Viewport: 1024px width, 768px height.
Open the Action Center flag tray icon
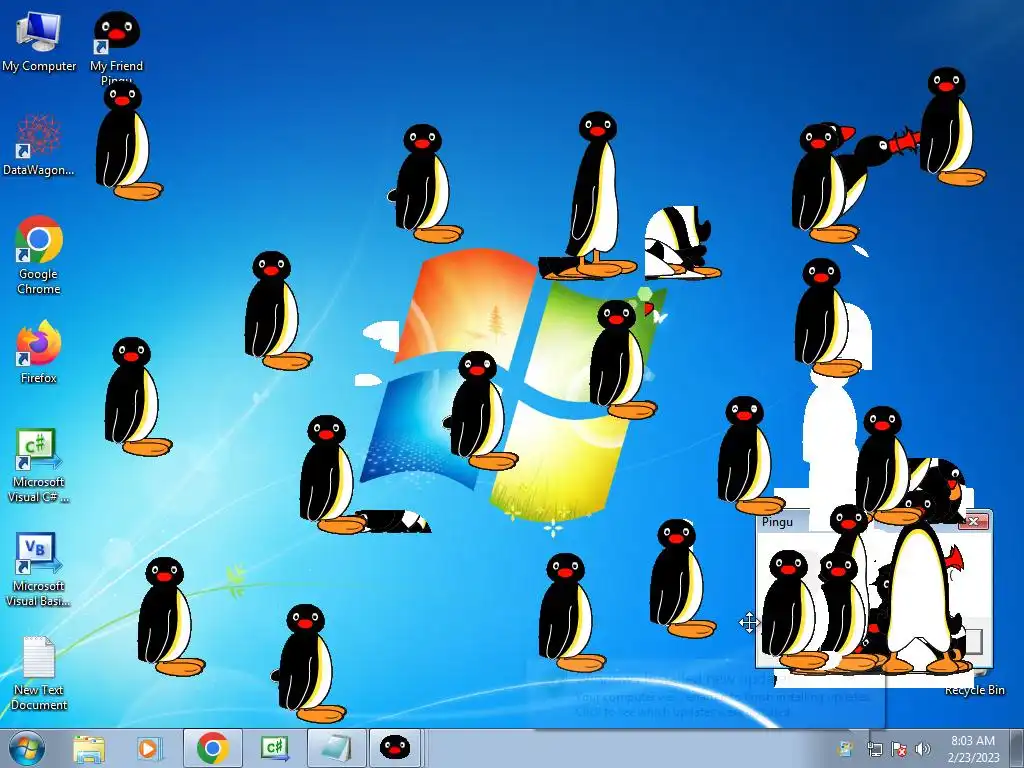coord(899,749)
